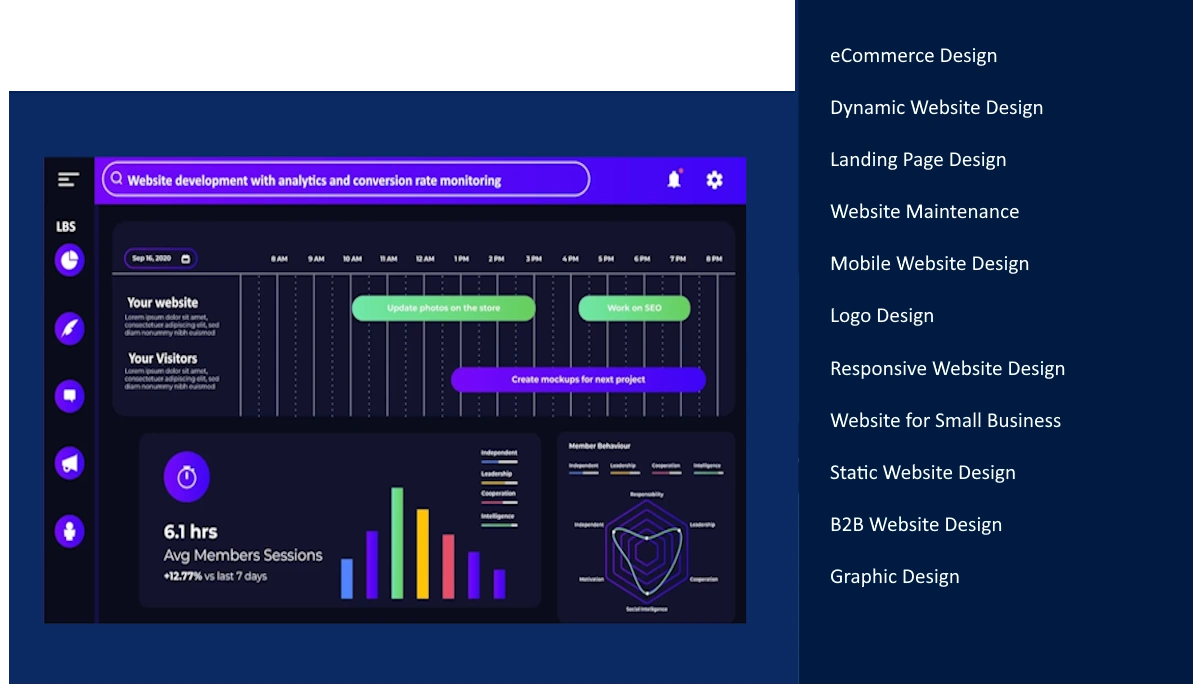Click the 'Work on SEO' task bar

[634, 308]
